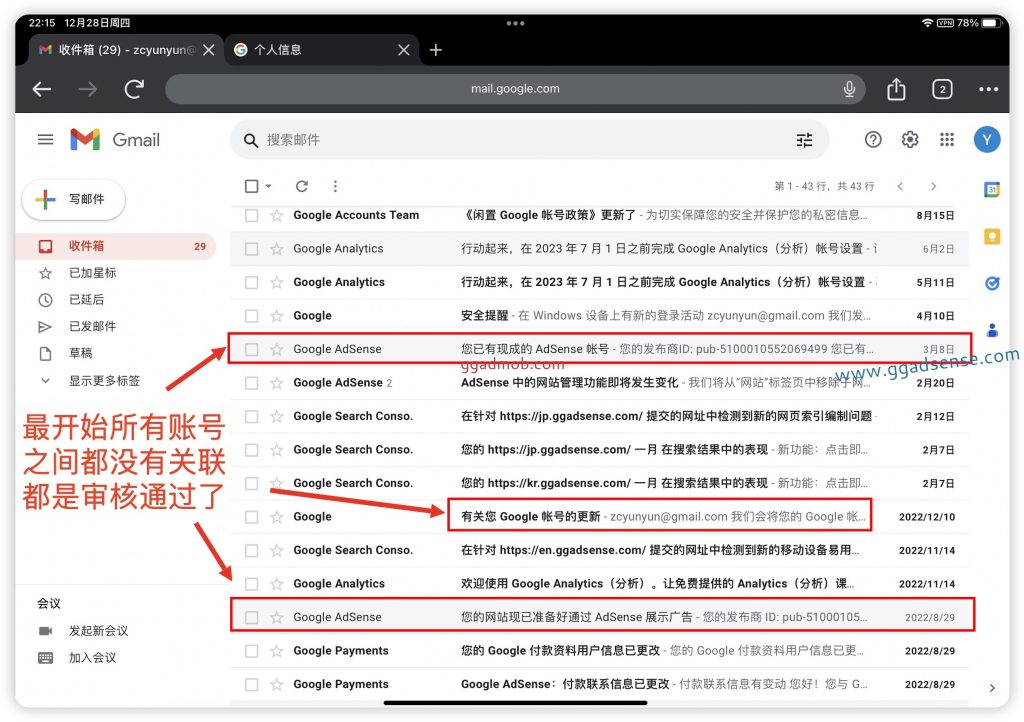Open Gmail support help icon
Viewport: 1024px width, 722px height.
pos(873,140)
